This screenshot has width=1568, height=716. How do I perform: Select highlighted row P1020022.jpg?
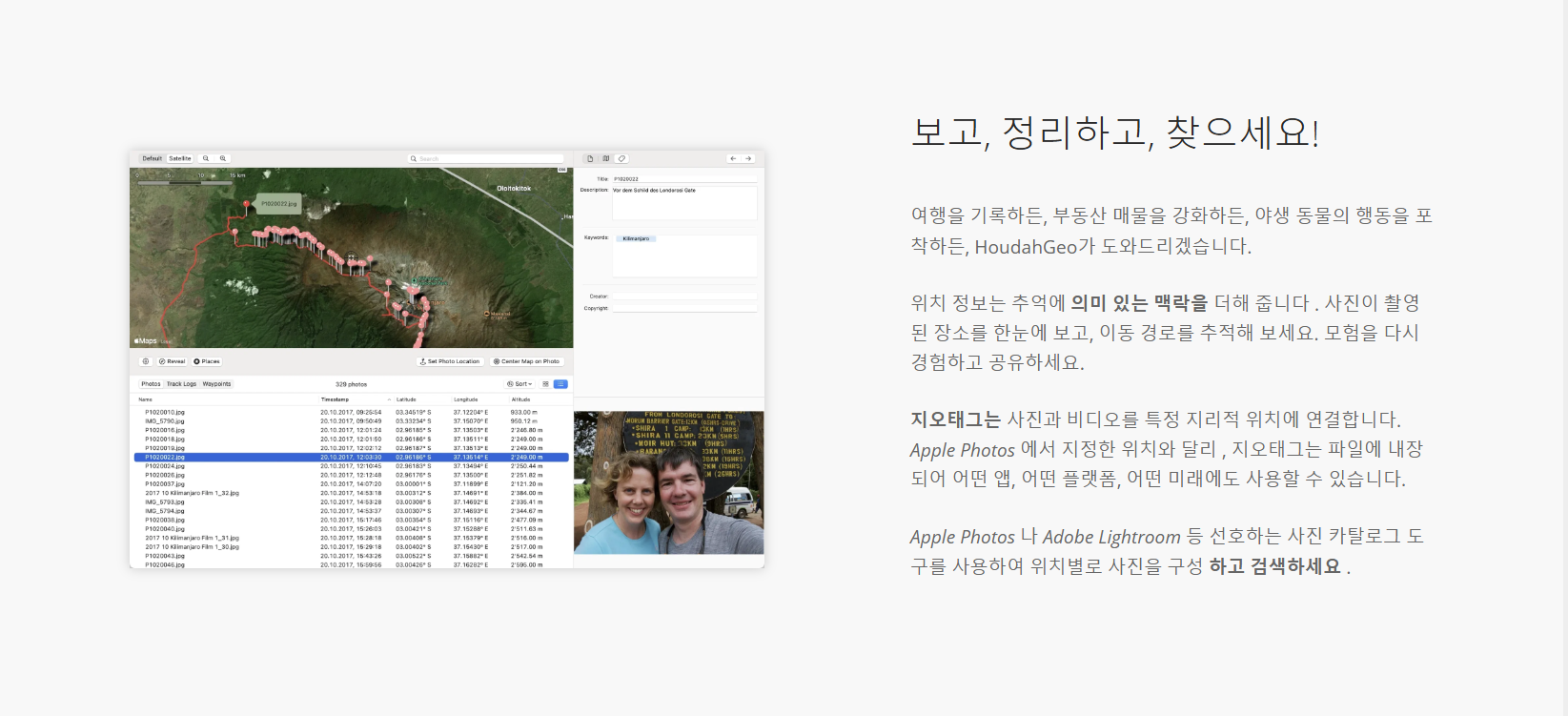pos(352,457)
